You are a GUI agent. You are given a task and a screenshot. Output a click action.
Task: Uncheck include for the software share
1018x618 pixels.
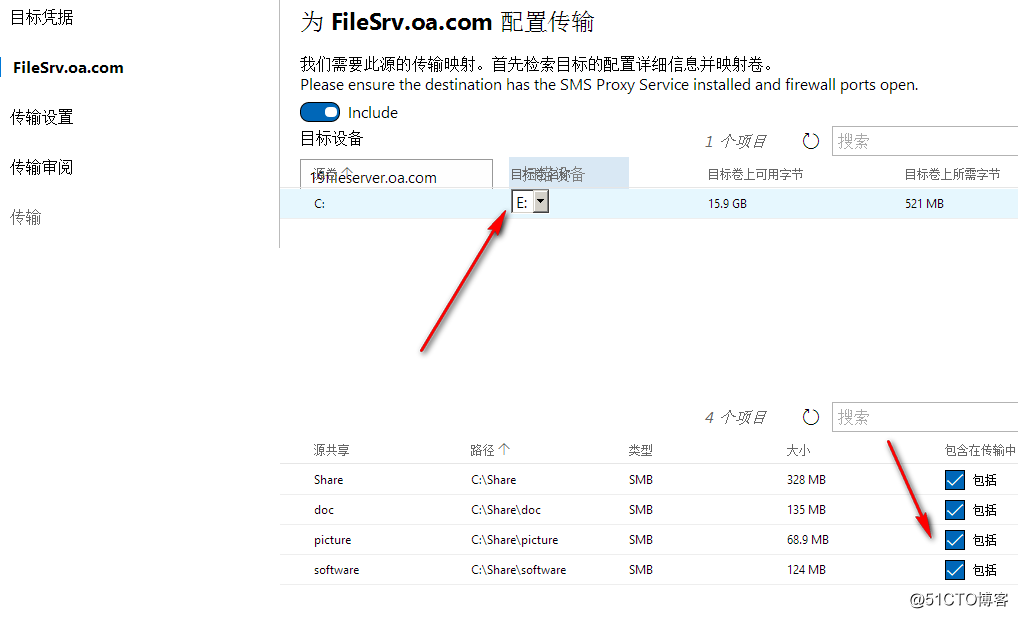(x=954, y=569)
